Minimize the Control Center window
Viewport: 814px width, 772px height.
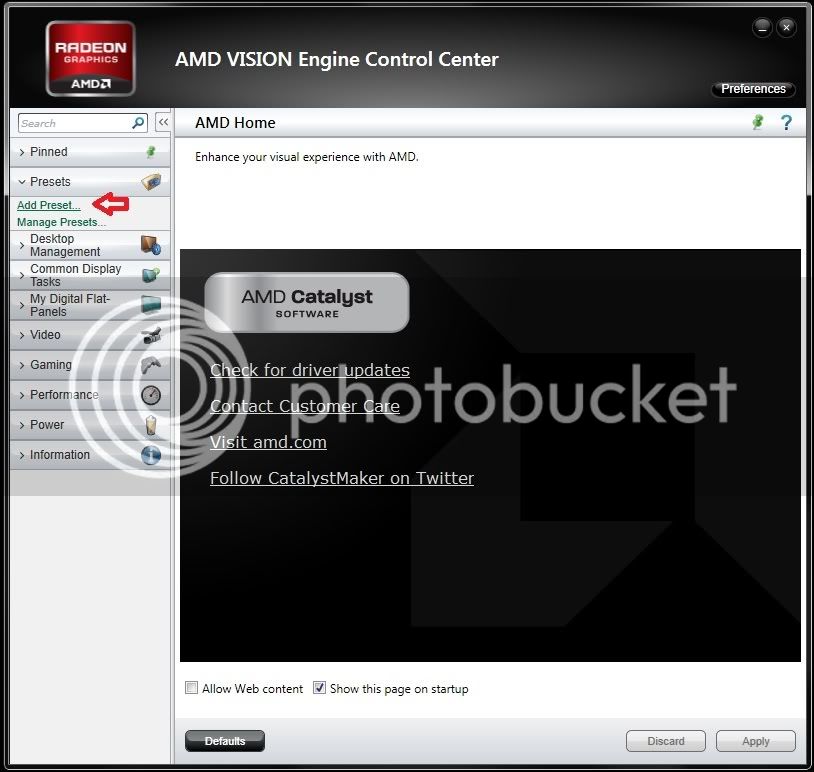pos(762,28)
